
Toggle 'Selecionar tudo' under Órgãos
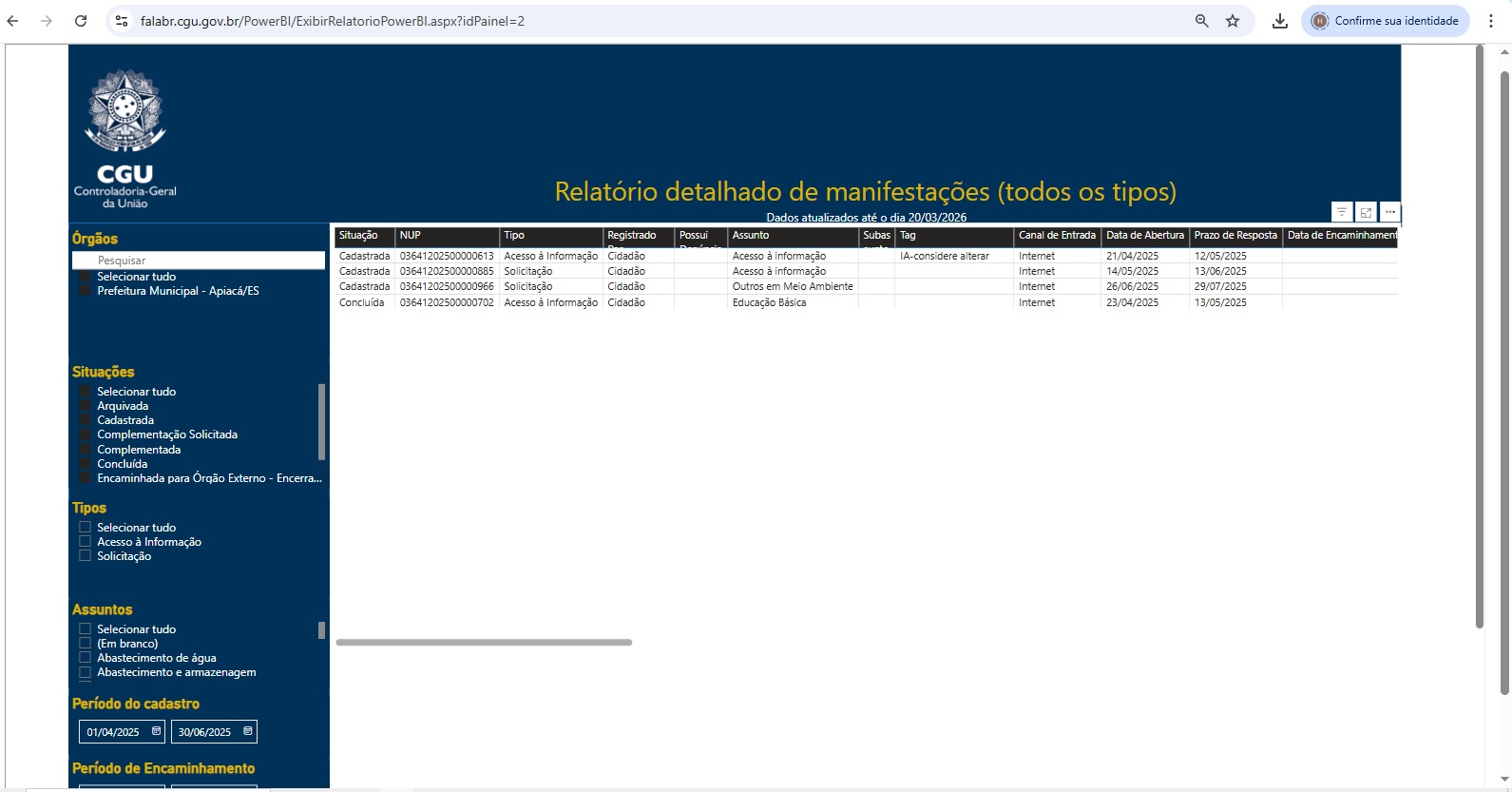(x=86, y=277)
